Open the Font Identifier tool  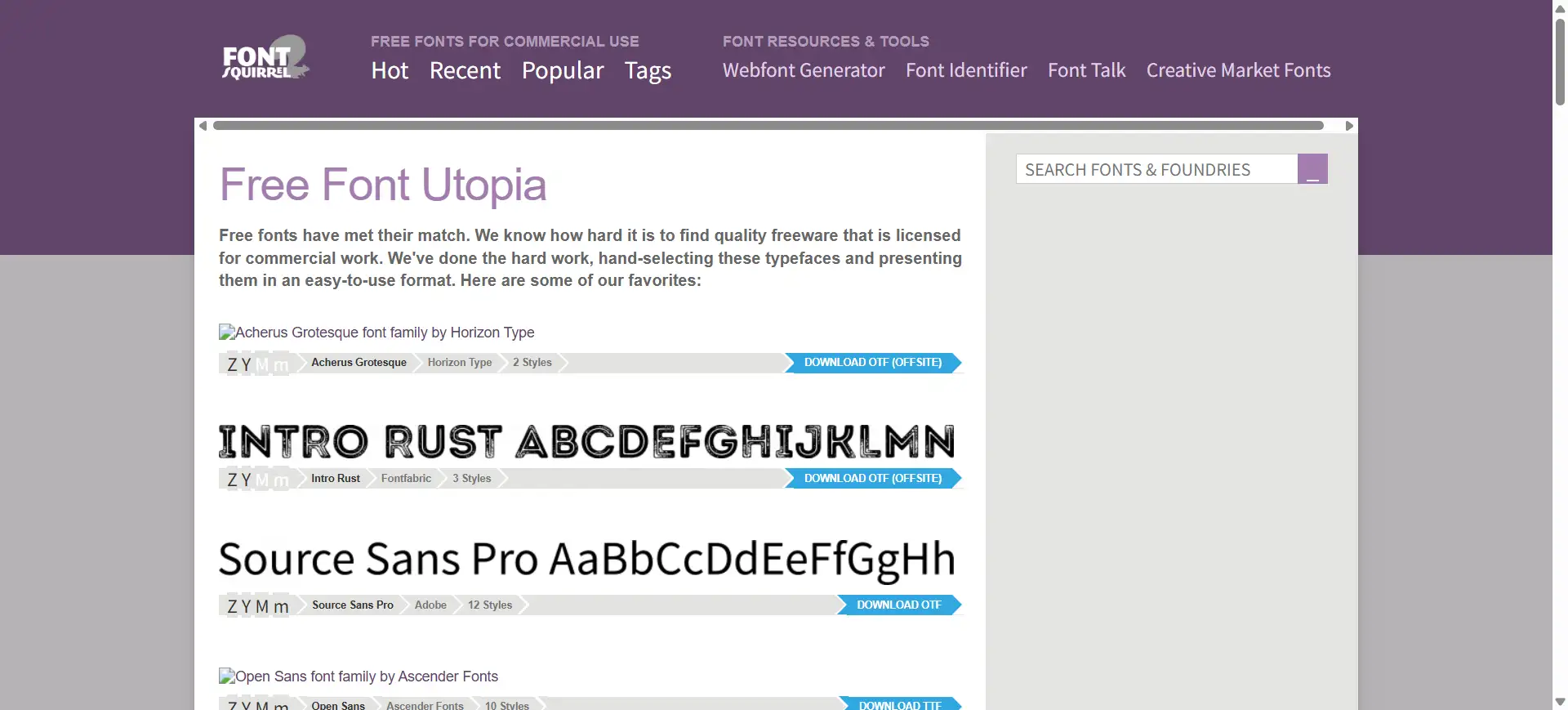click(966, 70)
